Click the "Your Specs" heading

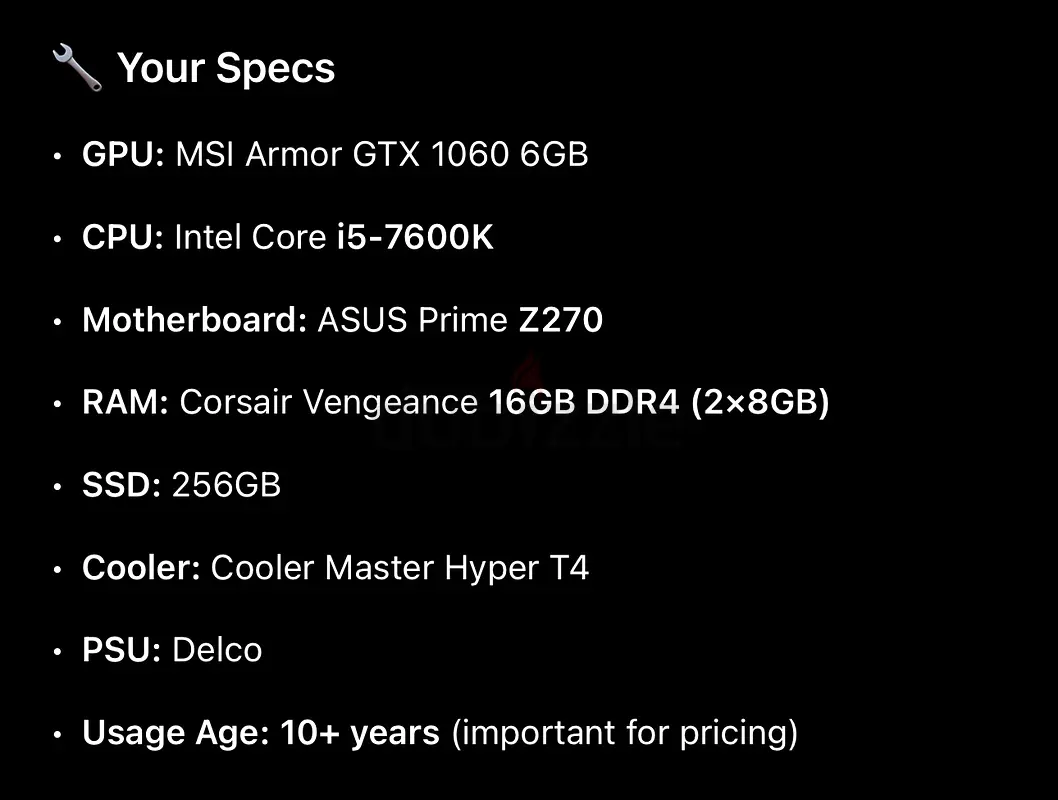pos(226,68)
